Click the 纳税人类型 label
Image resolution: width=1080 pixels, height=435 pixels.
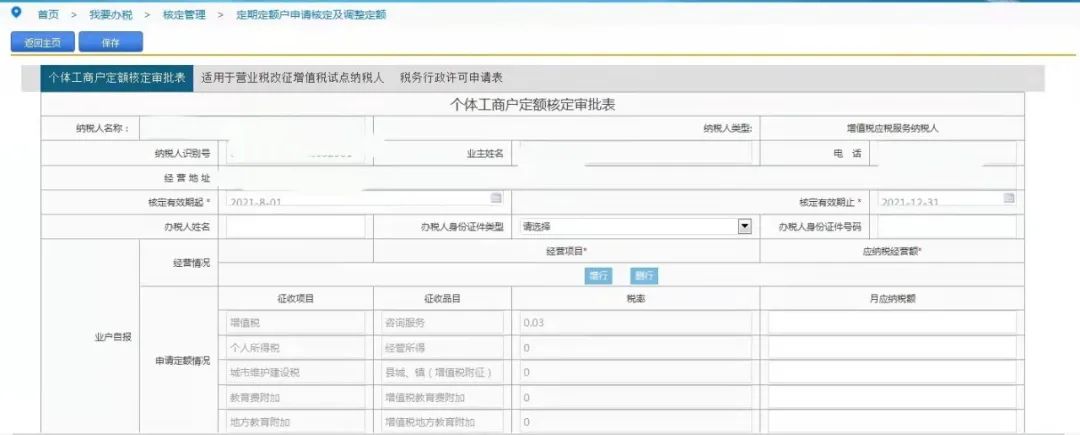(728, 128)
